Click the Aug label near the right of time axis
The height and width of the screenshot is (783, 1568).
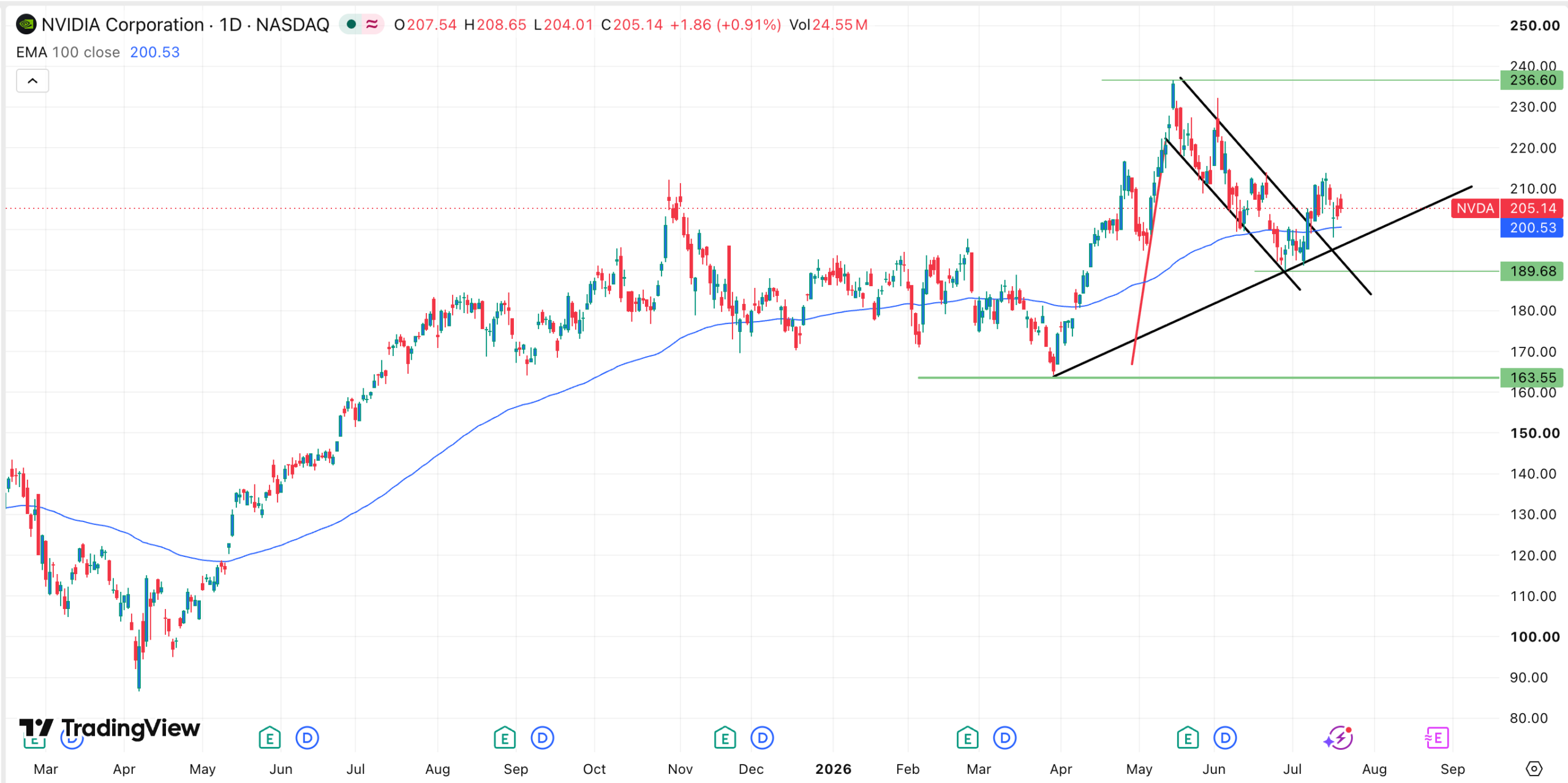1374,769
